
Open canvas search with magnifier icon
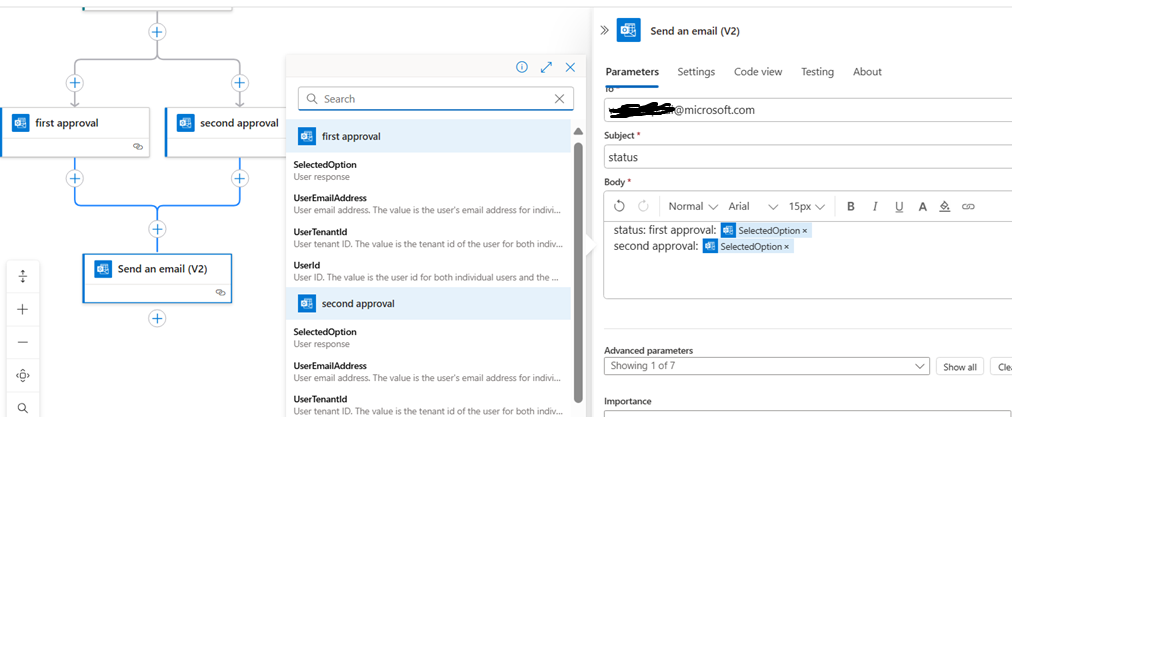[x=23, y=408]
